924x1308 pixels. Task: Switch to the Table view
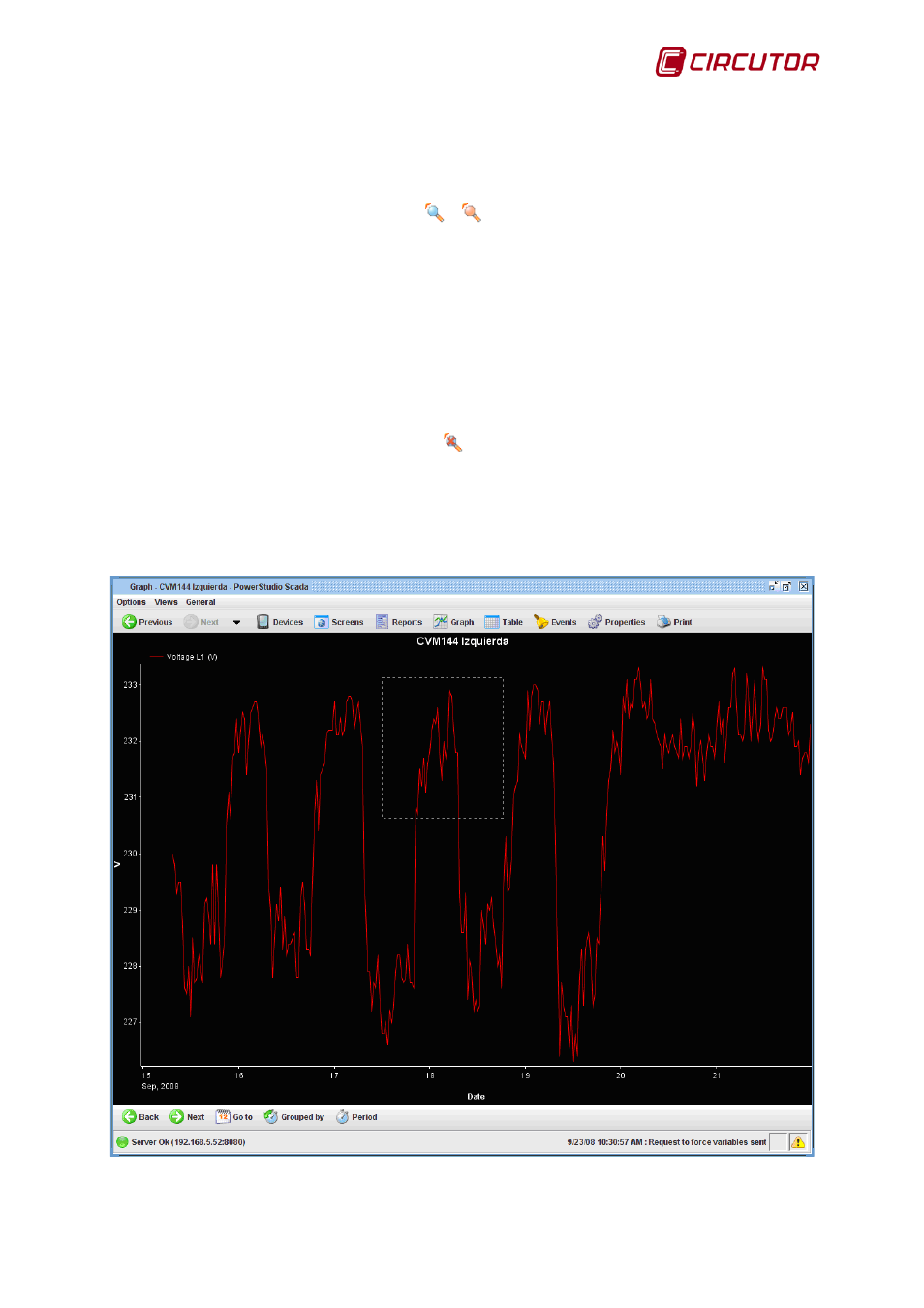504,622
